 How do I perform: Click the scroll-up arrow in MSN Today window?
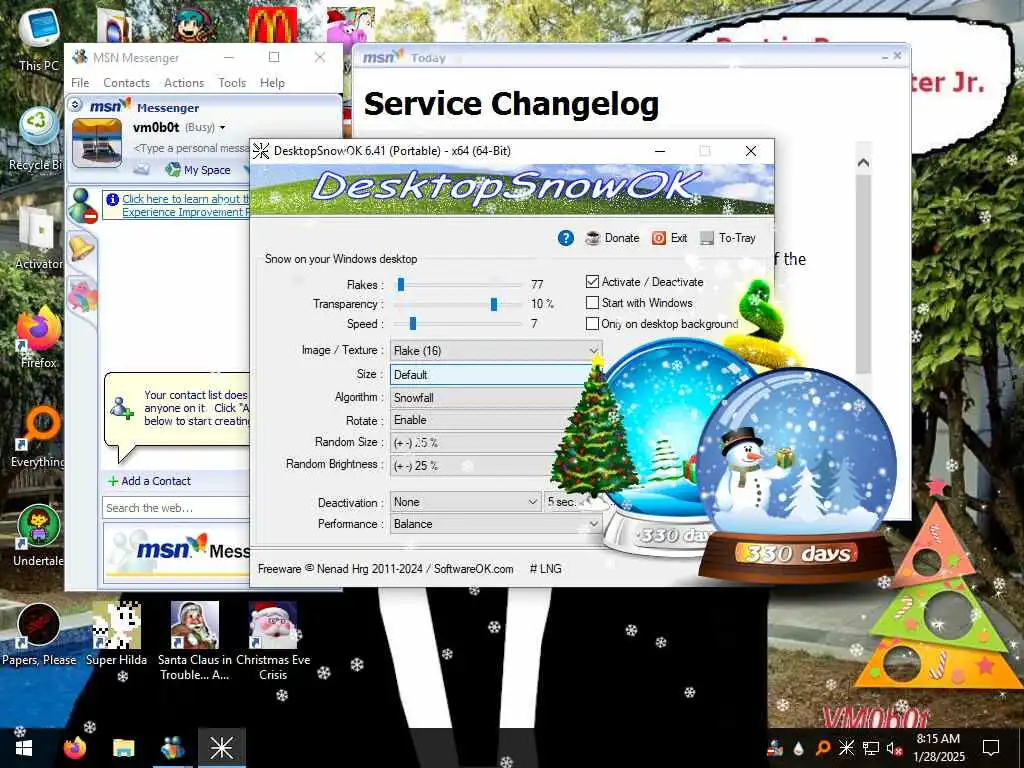pos(863,163)
